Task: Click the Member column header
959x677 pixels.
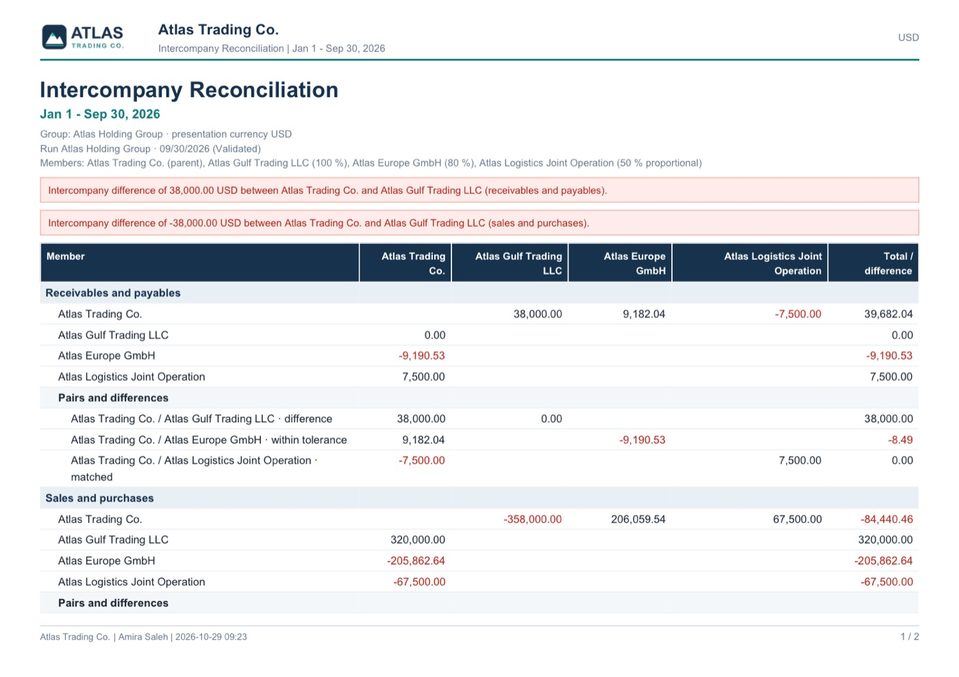Action: pyautogui.click(x=200, y=263)
